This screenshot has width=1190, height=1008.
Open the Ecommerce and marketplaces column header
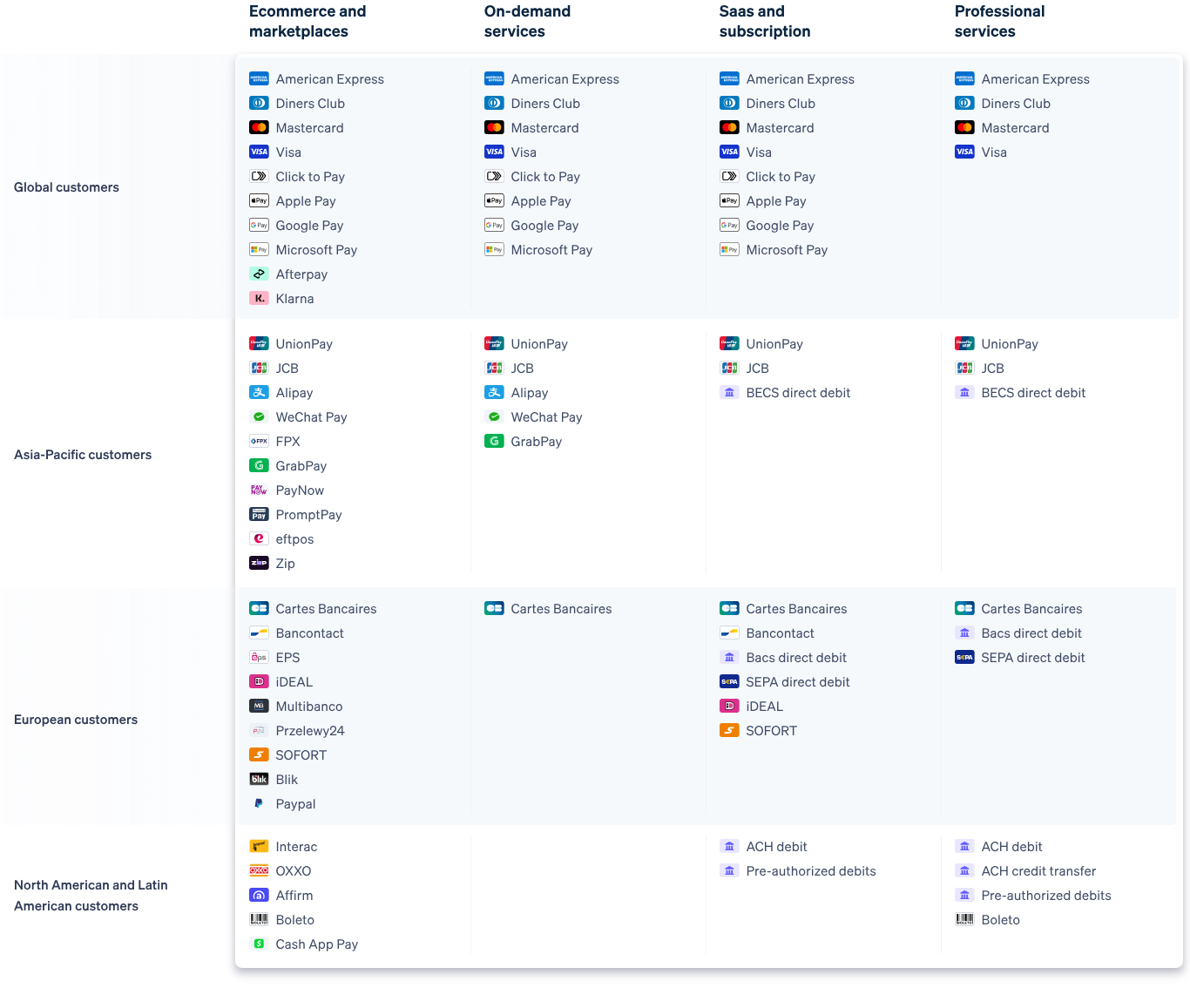click(307, 21)
